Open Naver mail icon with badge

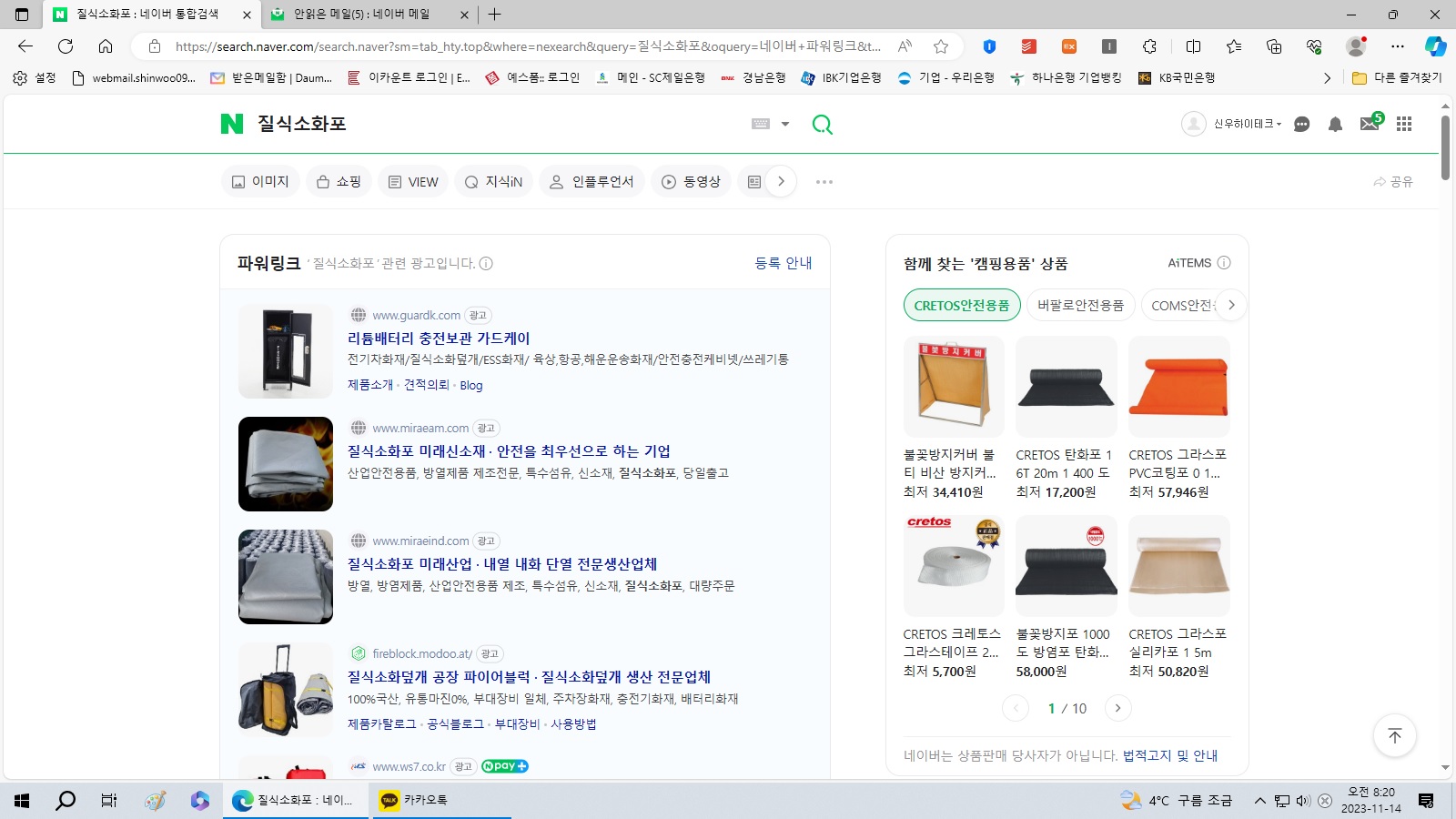click(1370, 122)
